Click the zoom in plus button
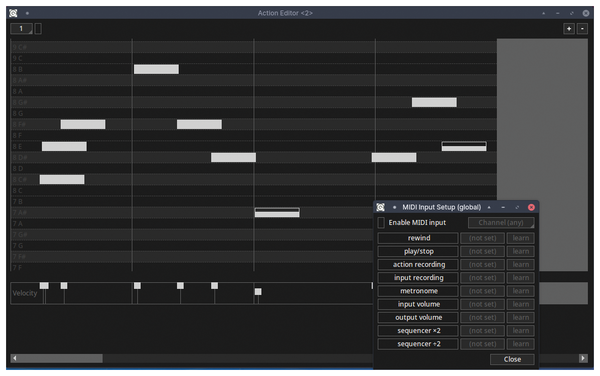 click(569, 29)
